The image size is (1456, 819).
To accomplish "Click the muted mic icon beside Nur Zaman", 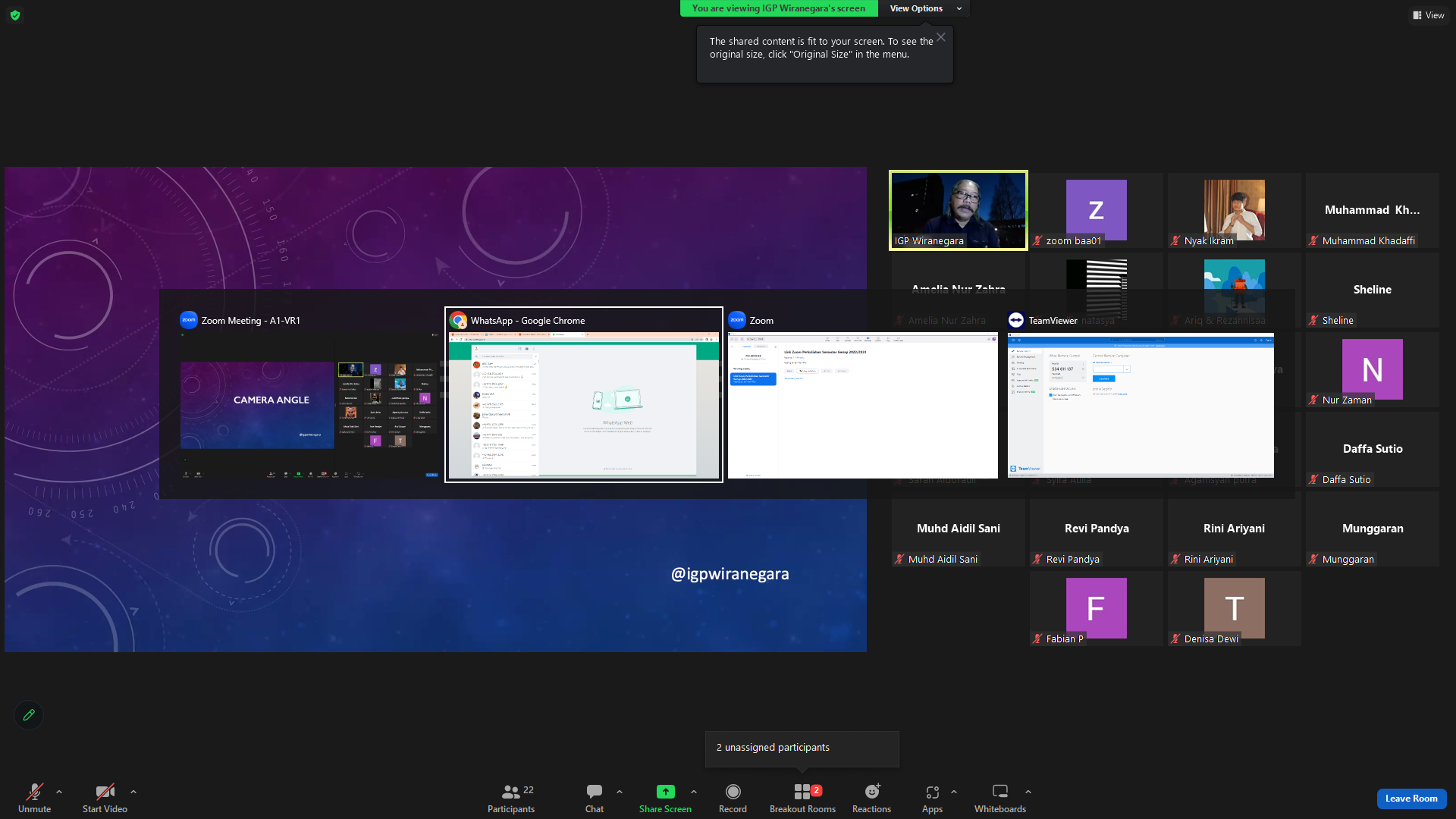I will (1313, 400).
